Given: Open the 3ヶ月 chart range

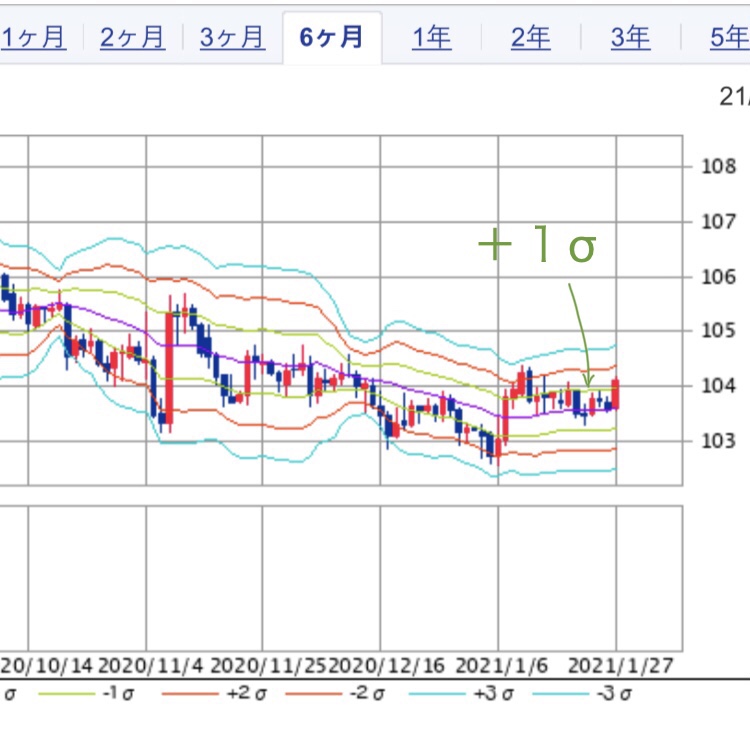Looking at the screenshot, I should pyautogui.click(x=232, y=38).
